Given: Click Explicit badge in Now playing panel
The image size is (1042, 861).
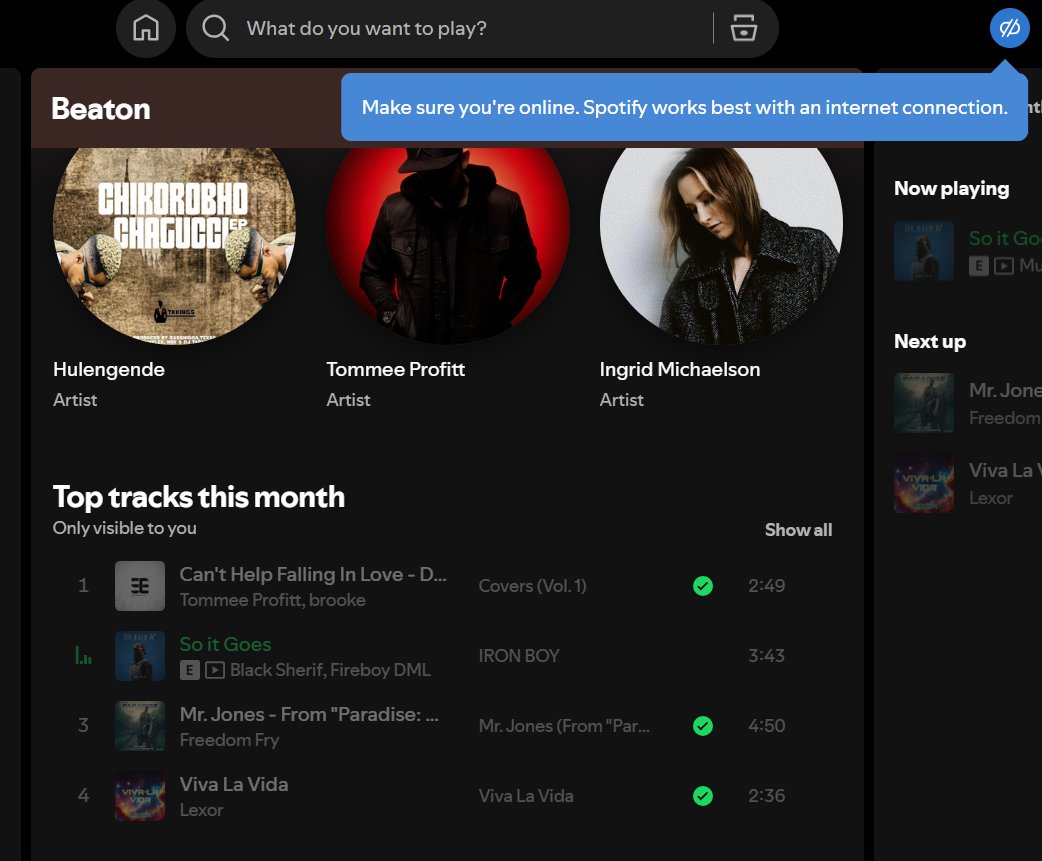Looking at the screenshot, I should coord(978,266).
